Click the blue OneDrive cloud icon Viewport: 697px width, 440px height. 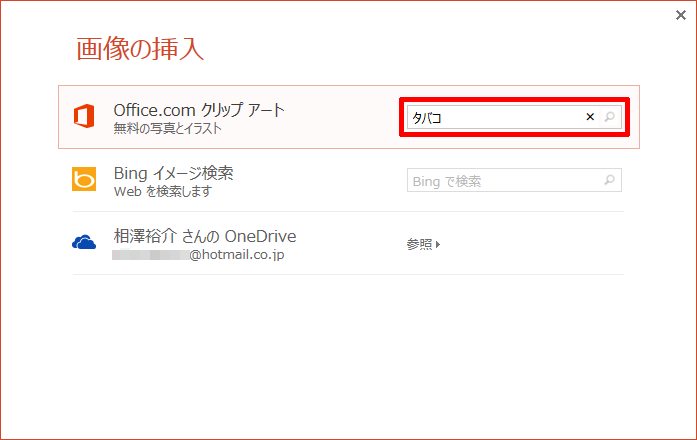click(84, 243)
